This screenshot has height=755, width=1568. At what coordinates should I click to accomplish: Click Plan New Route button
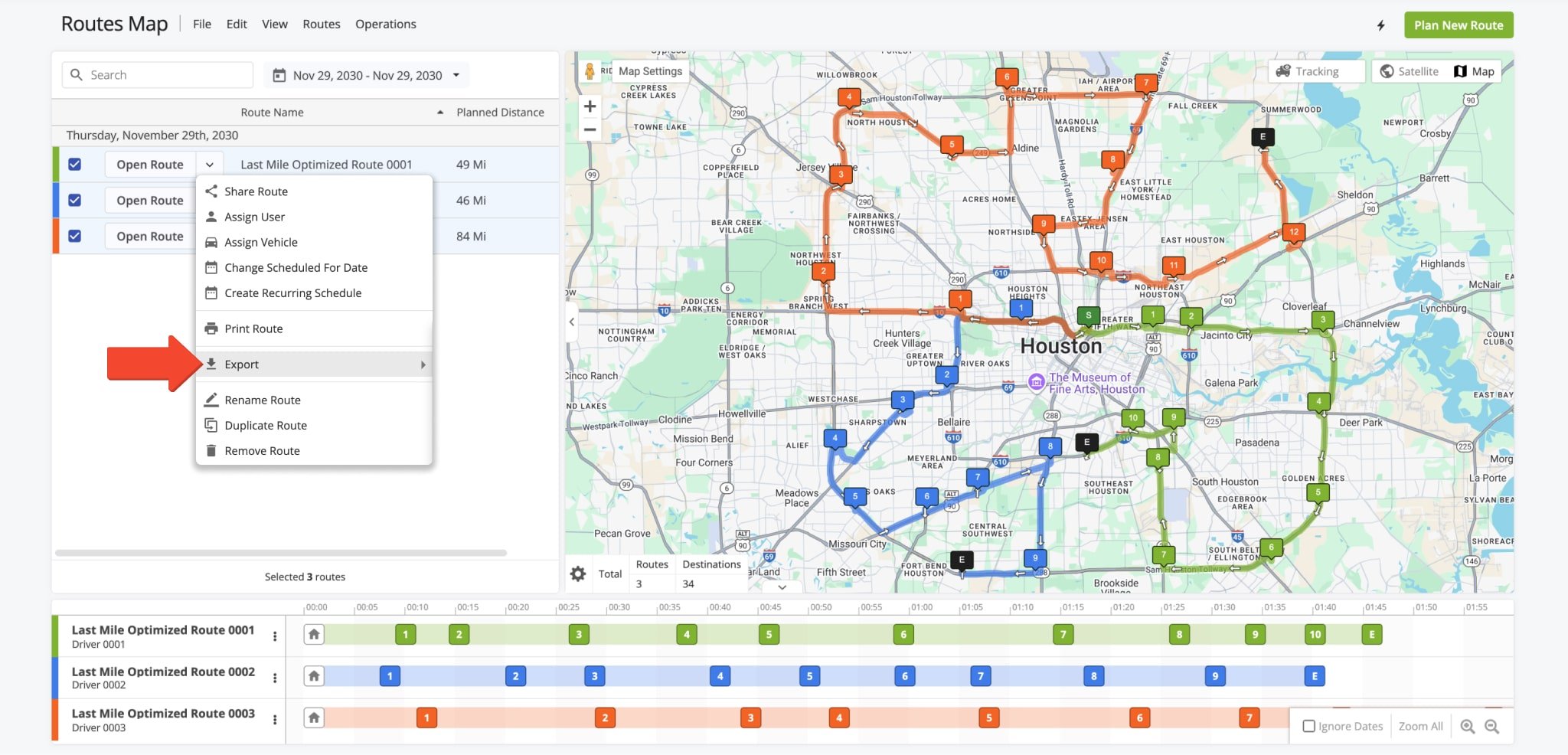(x=1459, y=25)
